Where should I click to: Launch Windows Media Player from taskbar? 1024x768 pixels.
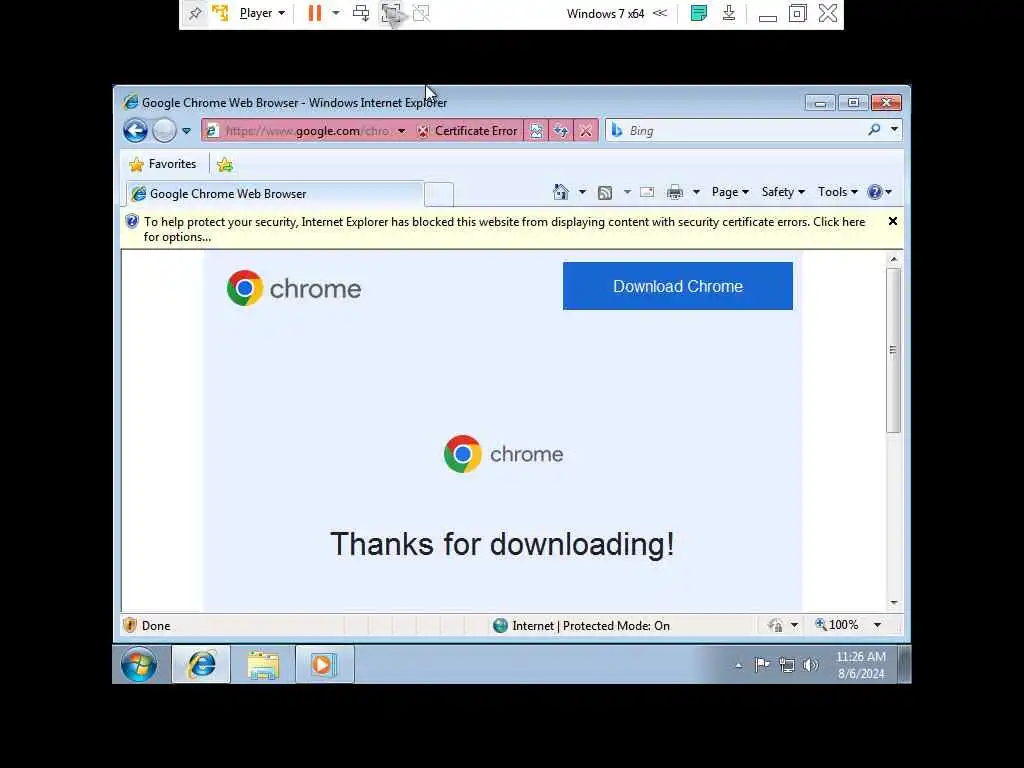(324, 665)
